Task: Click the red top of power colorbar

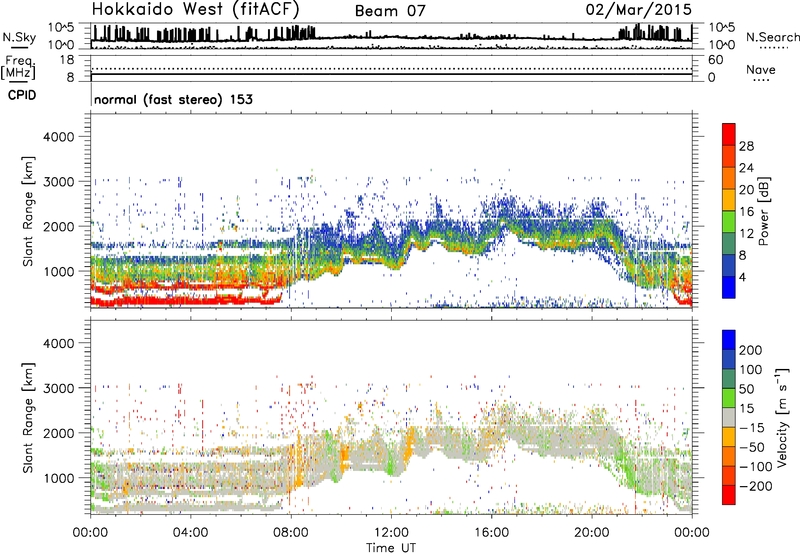Action: point(729,134)
